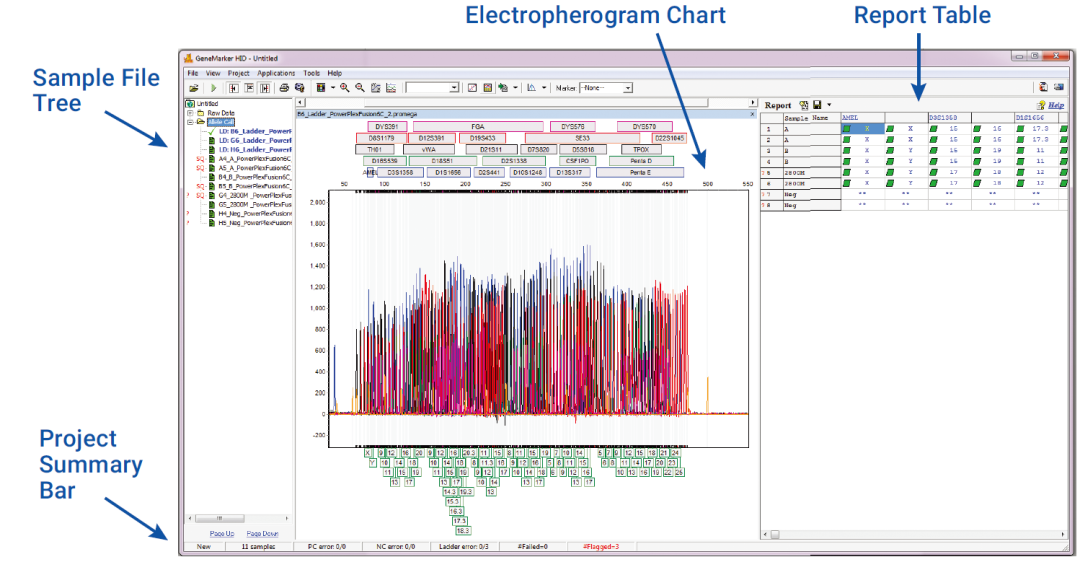
Task: Click the 17.3 allele label below the chart
Action: click(x=459, y=521)
